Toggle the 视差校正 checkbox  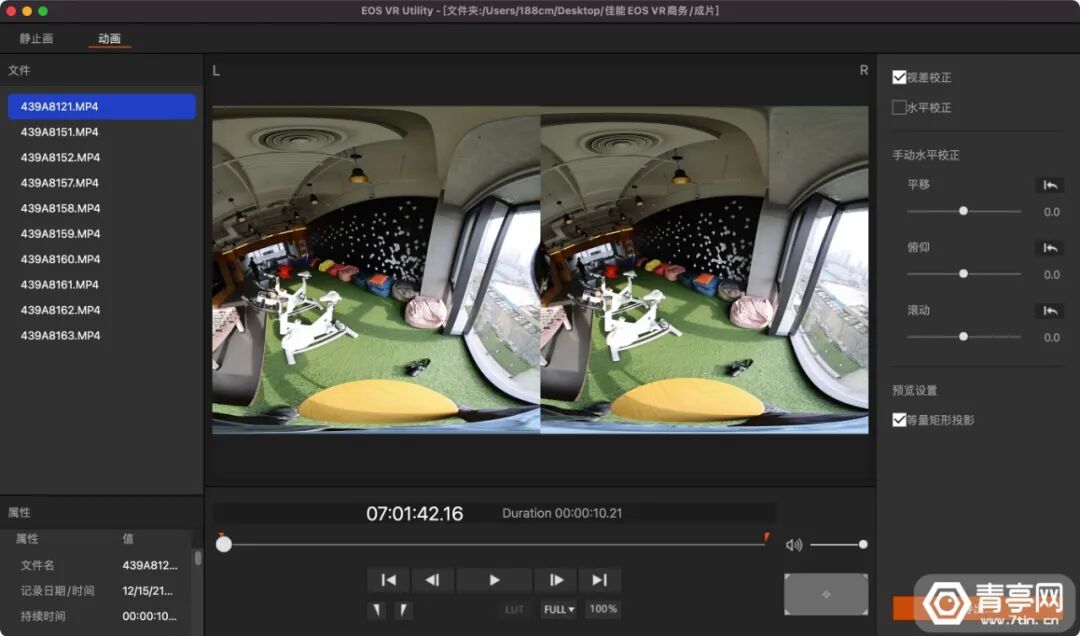899,77
